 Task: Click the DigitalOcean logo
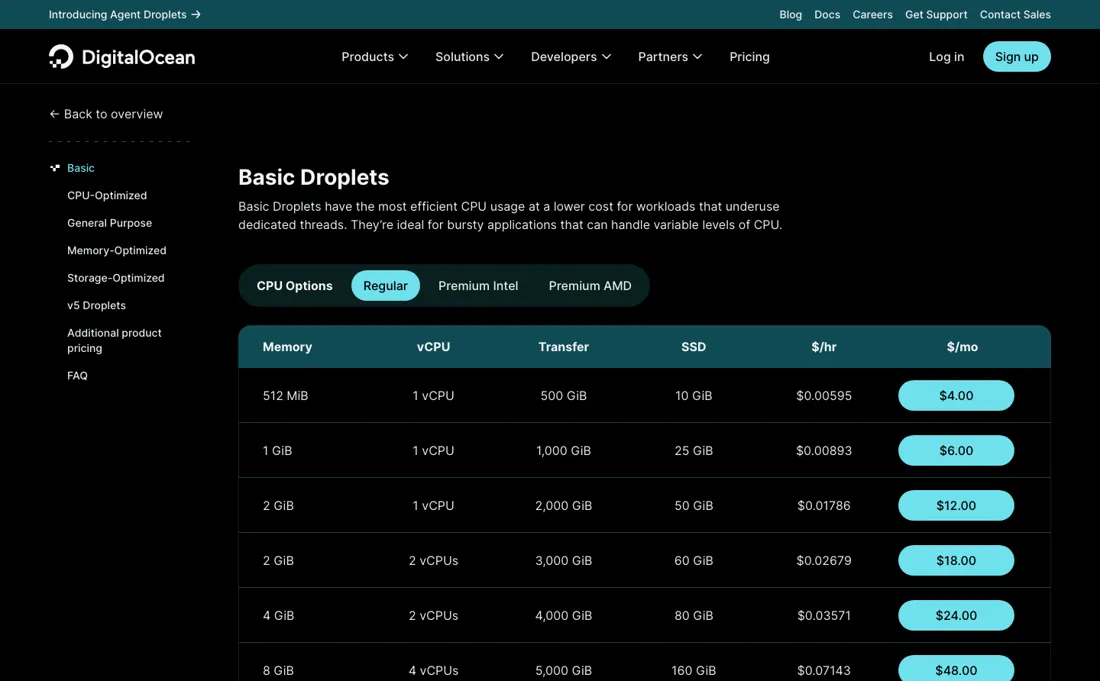click(x=122, y=57)
